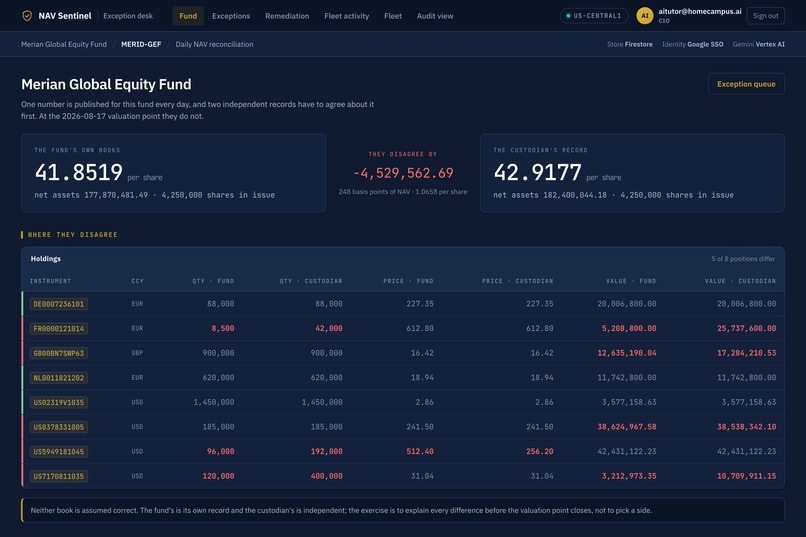Select instrument tag GB00BN7SWP63
The width and height of the screenshot is (806, 537).
click(x=59, y=353)
